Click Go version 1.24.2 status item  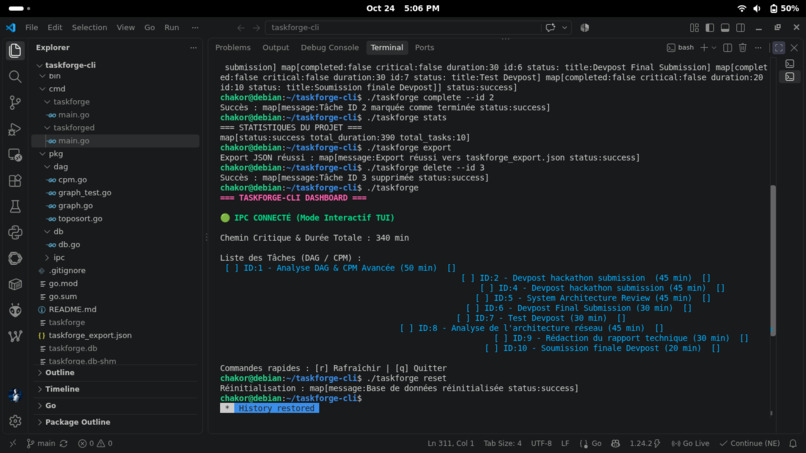(x=645, y=443)
